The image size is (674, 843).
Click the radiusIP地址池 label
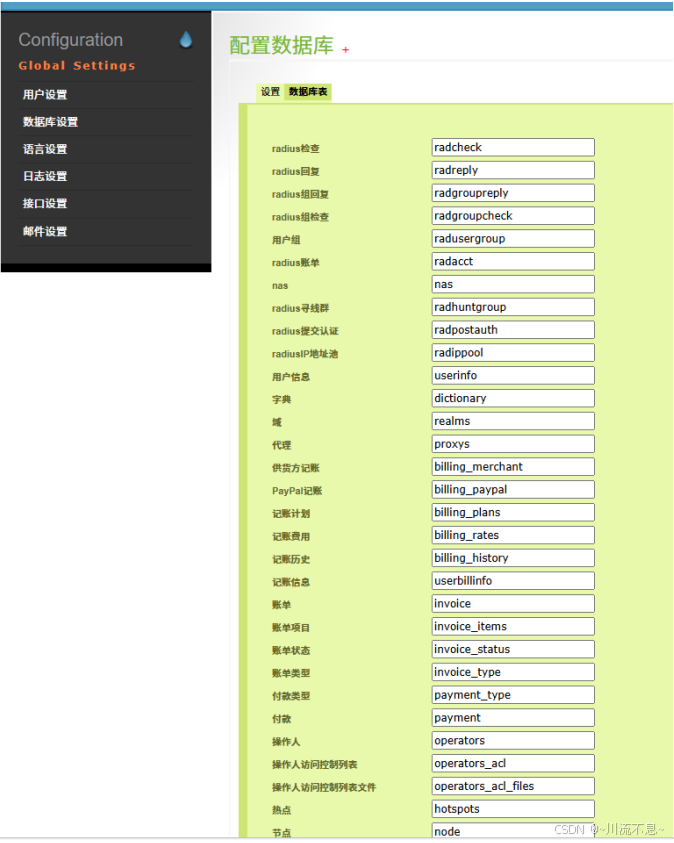tap(305, 354)
